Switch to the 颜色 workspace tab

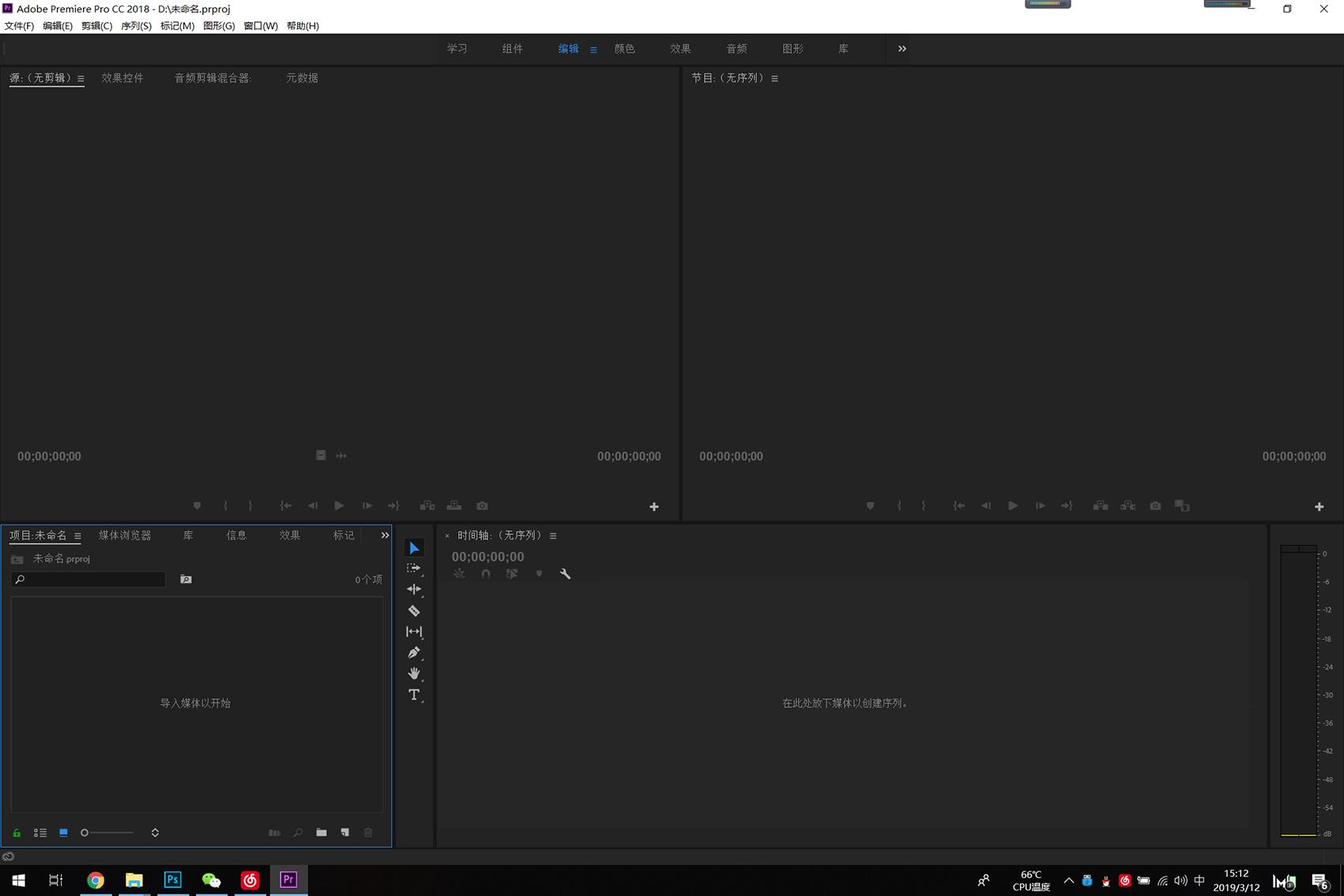tap(624, 48)
